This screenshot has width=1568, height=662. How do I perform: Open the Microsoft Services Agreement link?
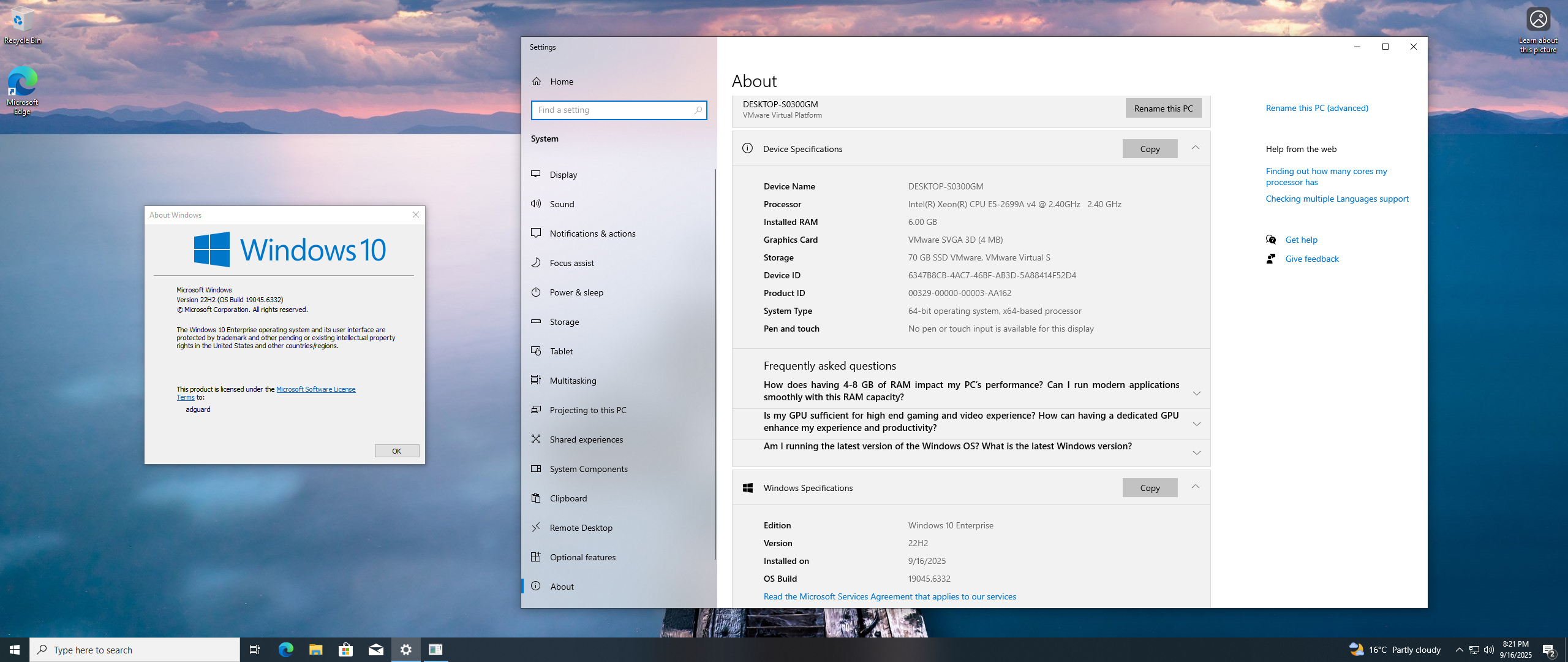[889, 596]
